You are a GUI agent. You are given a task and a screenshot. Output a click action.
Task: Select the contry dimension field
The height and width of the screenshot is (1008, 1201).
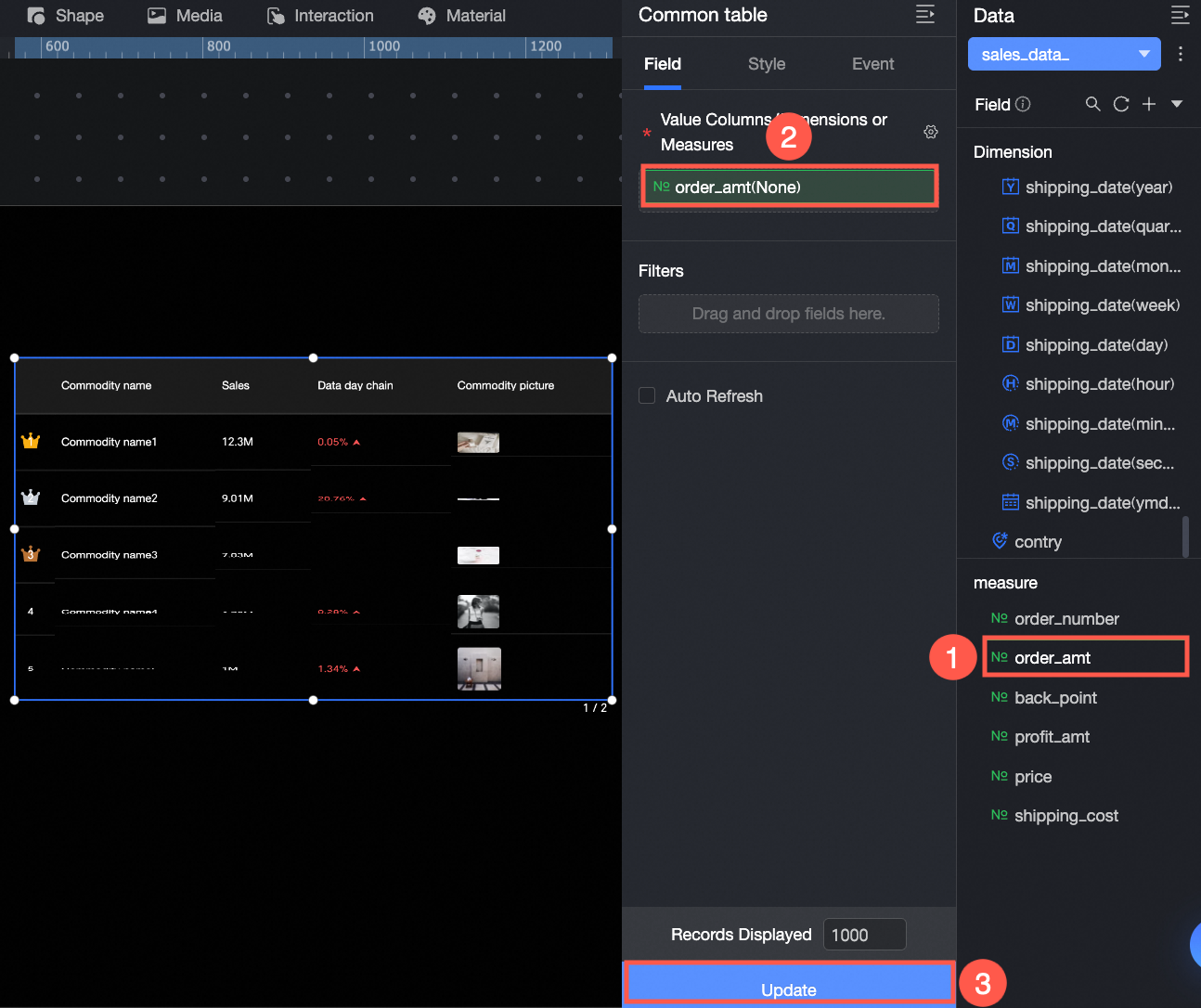(x=1027, y=542)
